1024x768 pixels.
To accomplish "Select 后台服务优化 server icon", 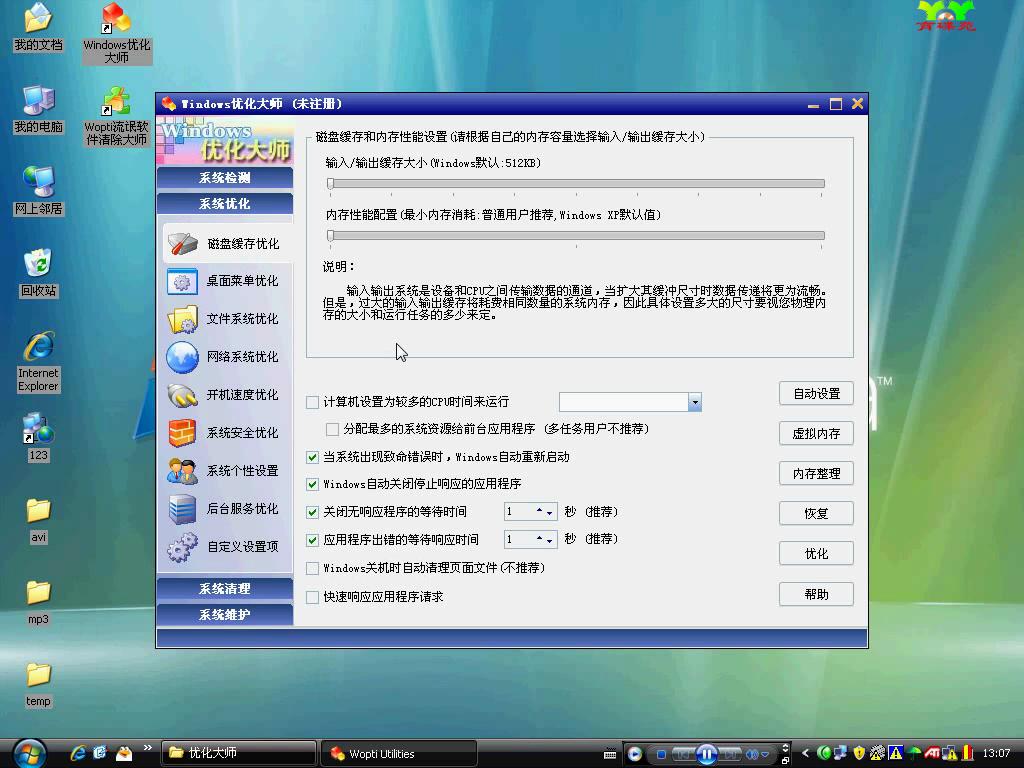I will click(182, 509).
